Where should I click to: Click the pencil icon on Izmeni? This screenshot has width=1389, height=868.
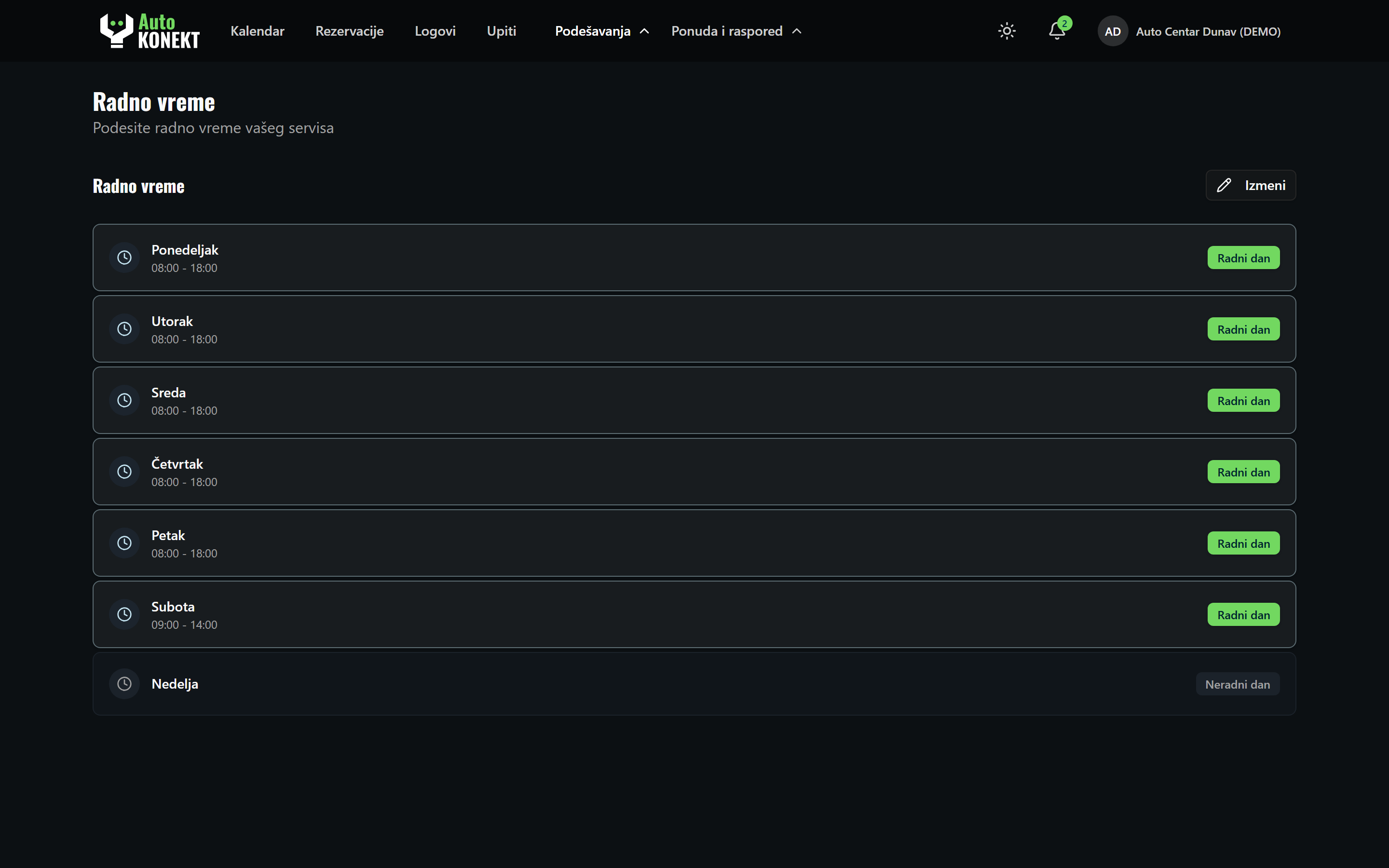[1224, 185]
